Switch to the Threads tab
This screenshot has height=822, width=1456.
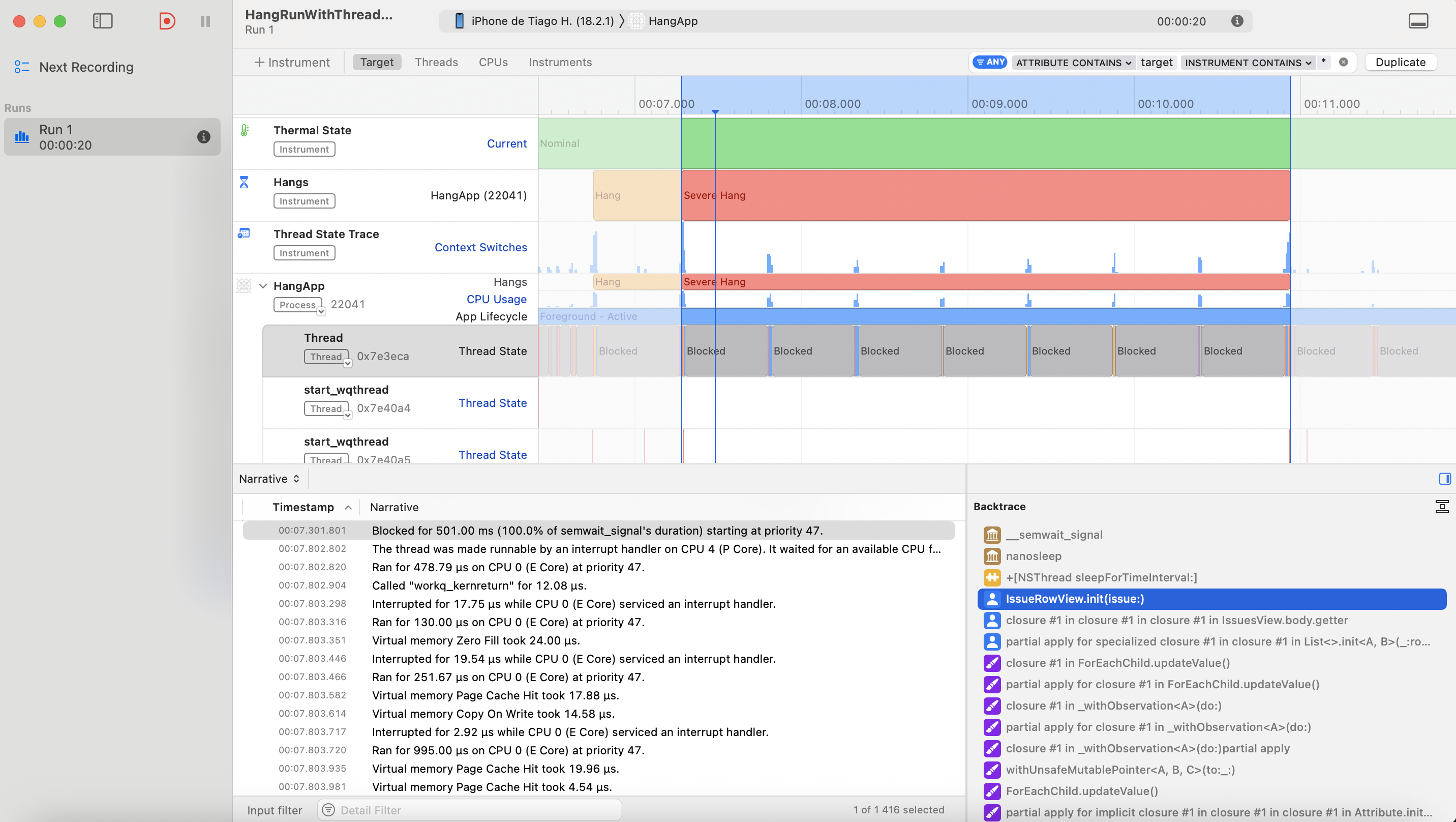tap(436, 62)
